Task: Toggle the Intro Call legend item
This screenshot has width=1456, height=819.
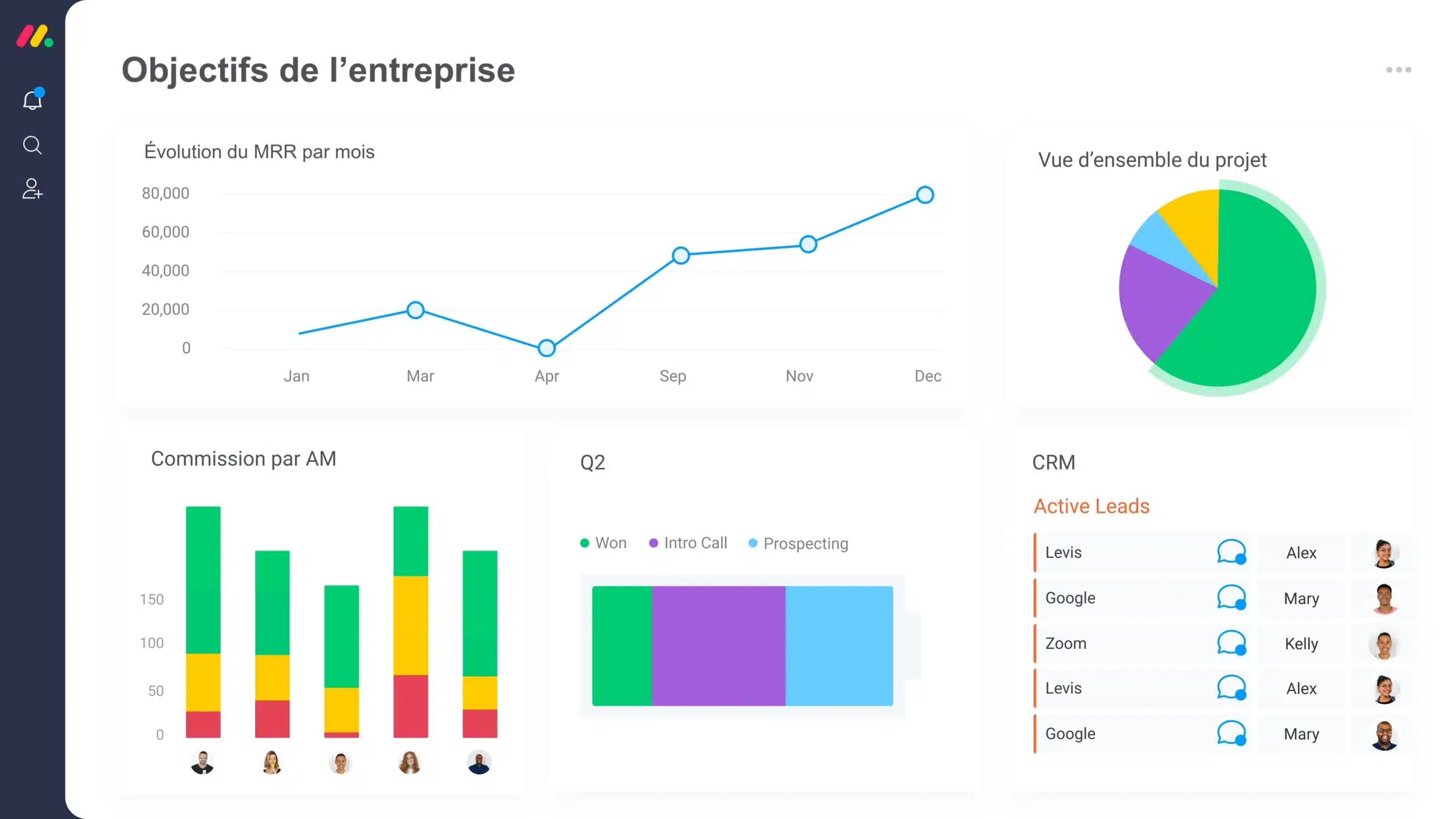Action: pos(688,543)
